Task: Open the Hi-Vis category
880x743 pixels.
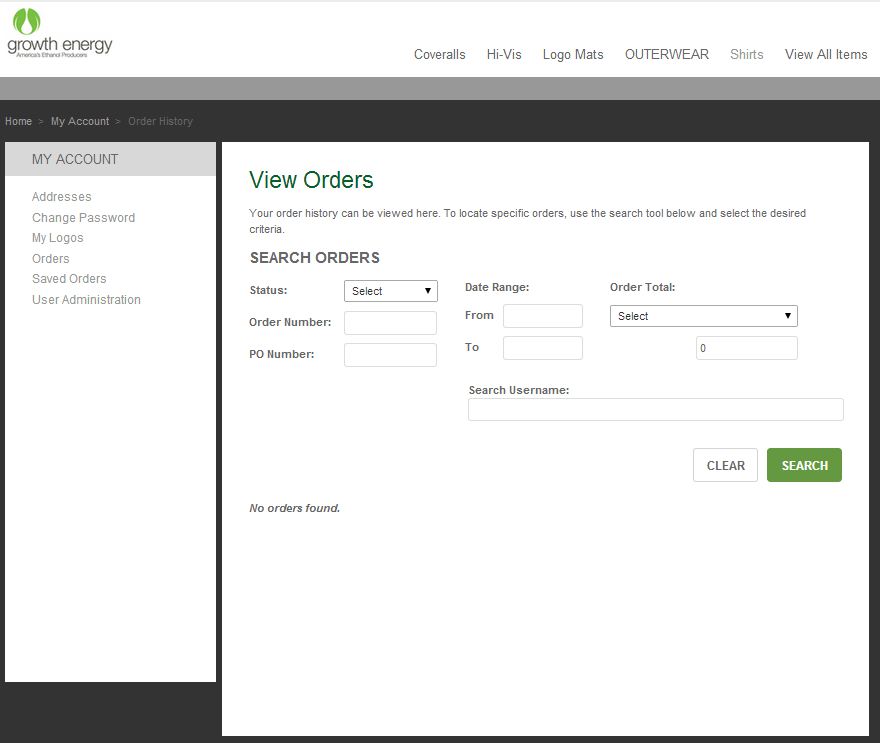Action: click(x=504, y=55)
